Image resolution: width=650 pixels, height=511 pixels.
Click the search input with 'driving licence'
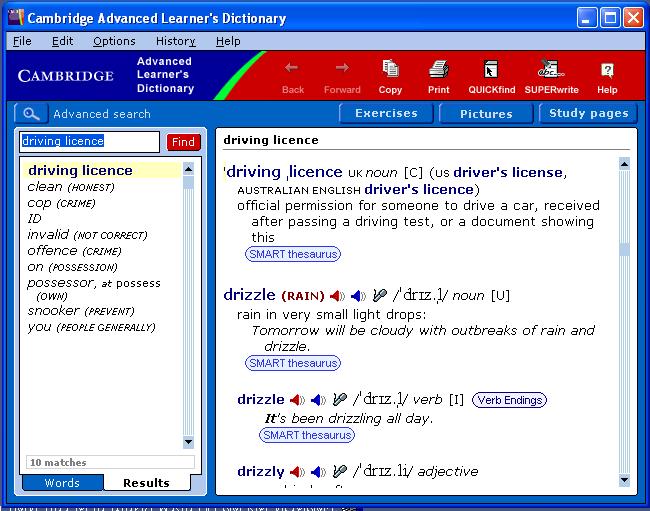(90, 142)
